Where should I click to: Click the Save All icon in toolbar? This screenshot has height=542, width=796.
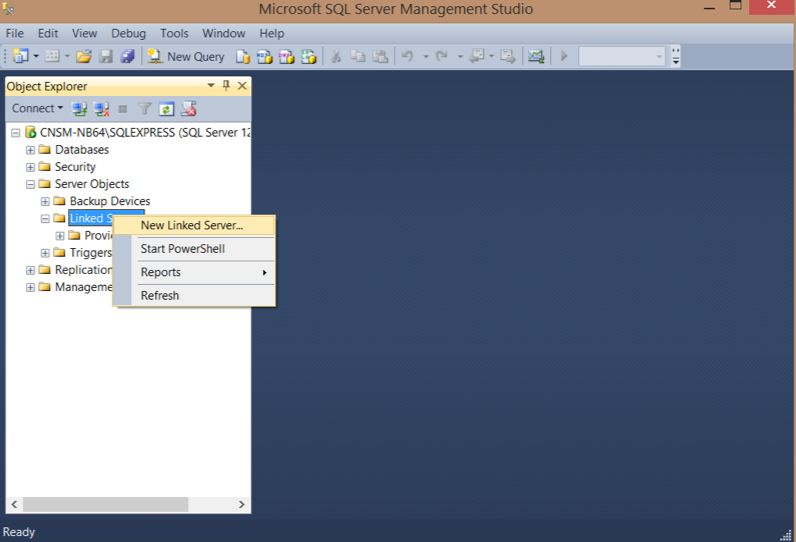click(127, 56)
